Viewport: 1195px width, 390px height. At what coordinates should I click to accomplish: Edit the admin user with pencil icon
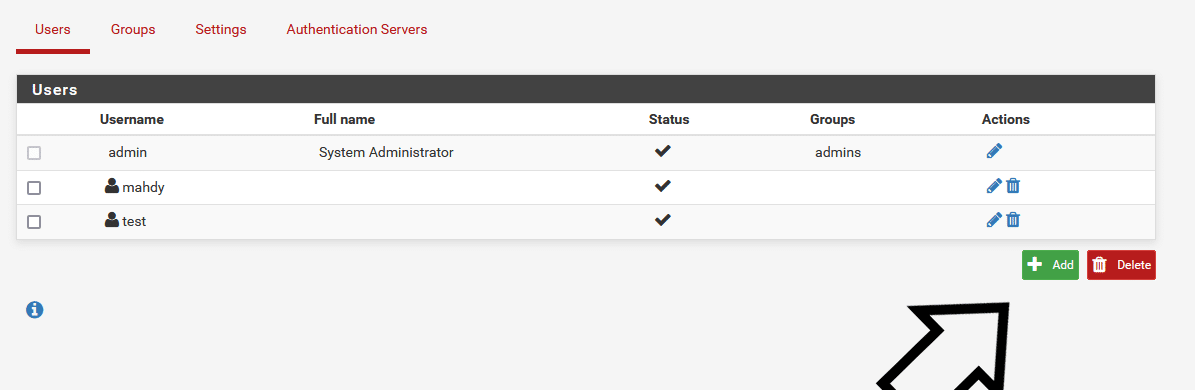tap(994, 151)
